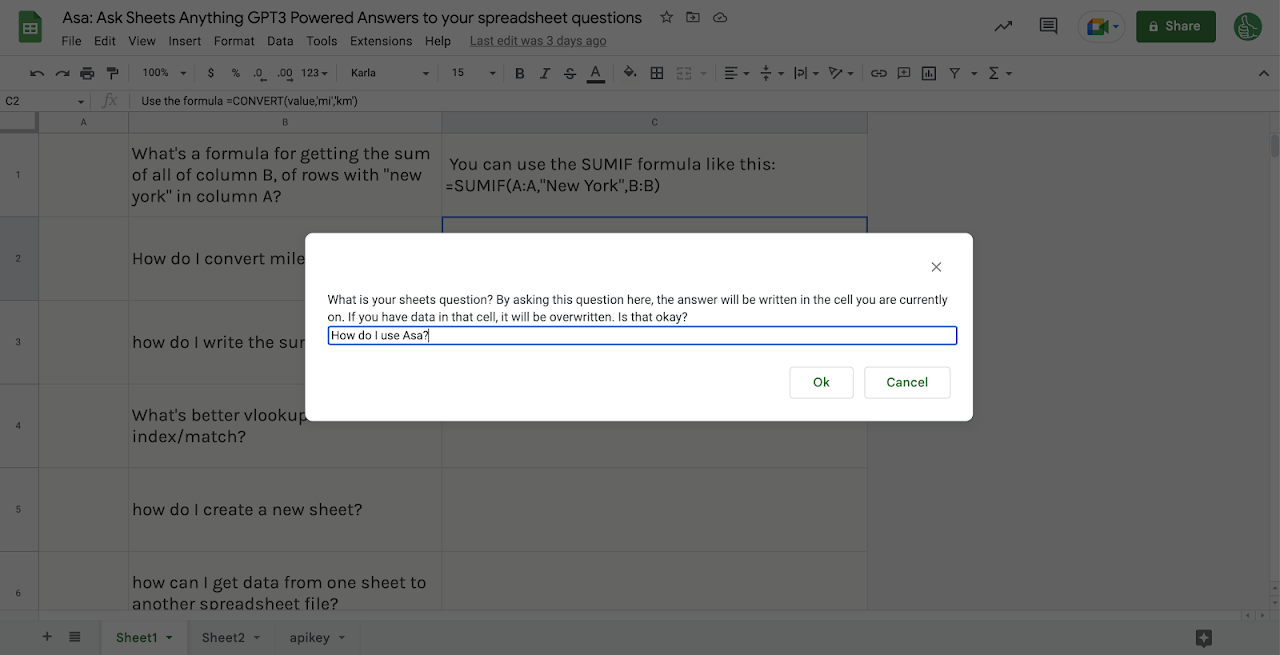Viewport: 1280px width, 655px height.
Task: Open the View menu
Action: tap(142, 41)
